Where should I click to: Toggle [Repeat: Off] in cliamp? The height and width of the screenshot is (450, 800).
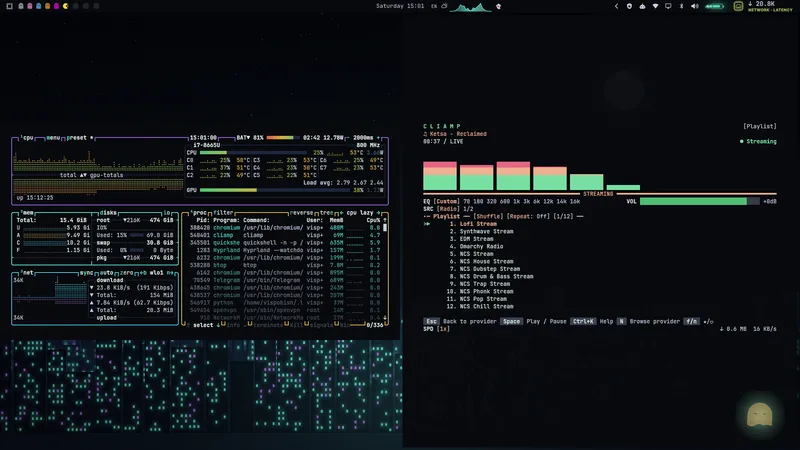(x=528, y=216)
